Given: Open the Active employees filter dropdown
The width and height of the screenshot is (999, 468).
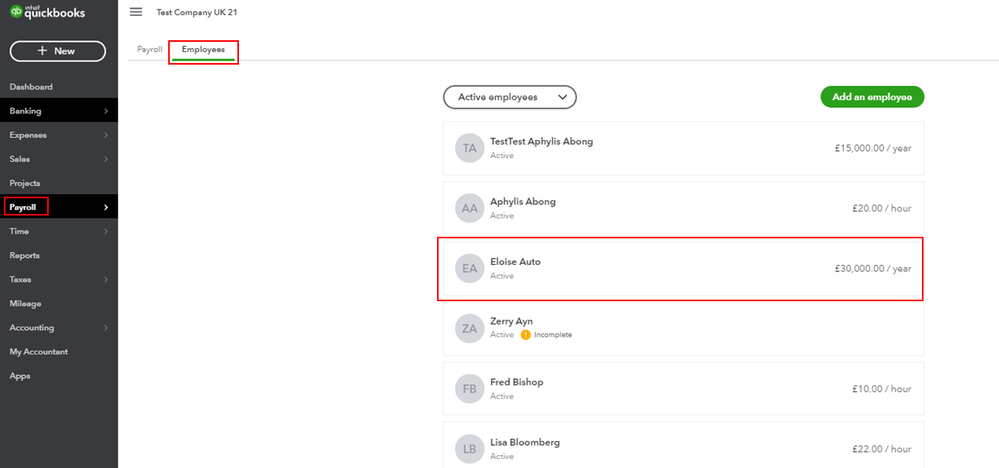Looking at the screenshot, I should [x=510, y=97].
